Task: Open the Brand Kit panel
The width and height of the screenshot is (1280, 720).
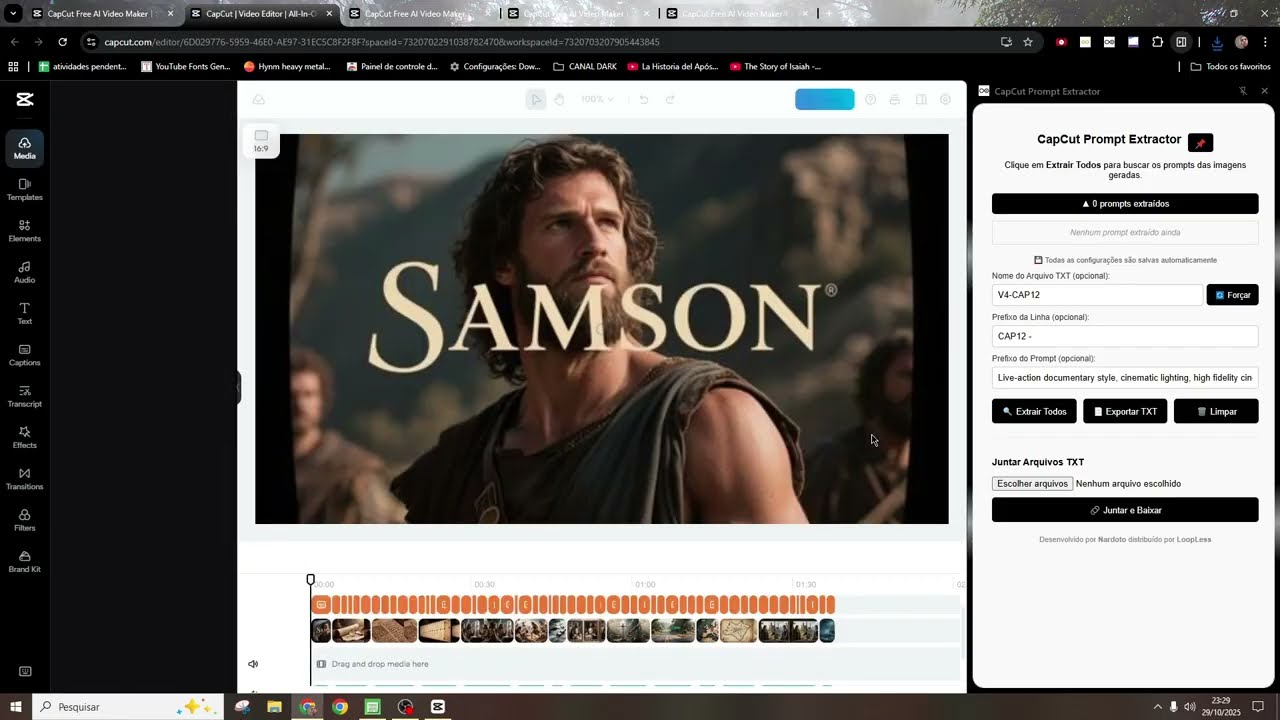Action: tap(25, 562)
